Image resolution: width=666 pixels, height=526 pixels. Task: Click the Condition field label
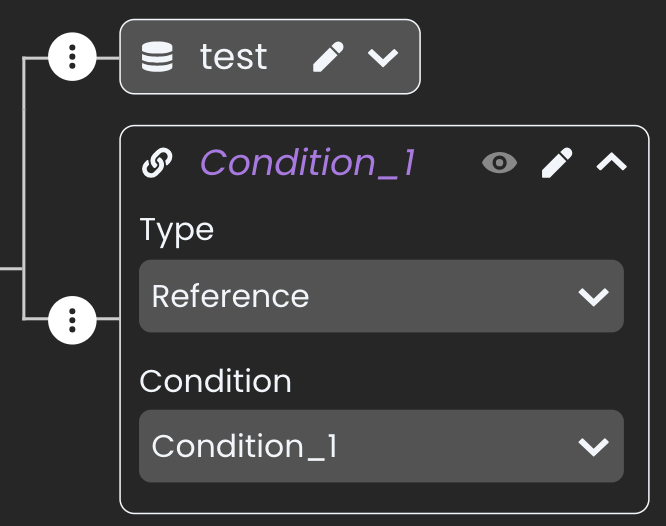pyautogui.click(x=215, y=381)
